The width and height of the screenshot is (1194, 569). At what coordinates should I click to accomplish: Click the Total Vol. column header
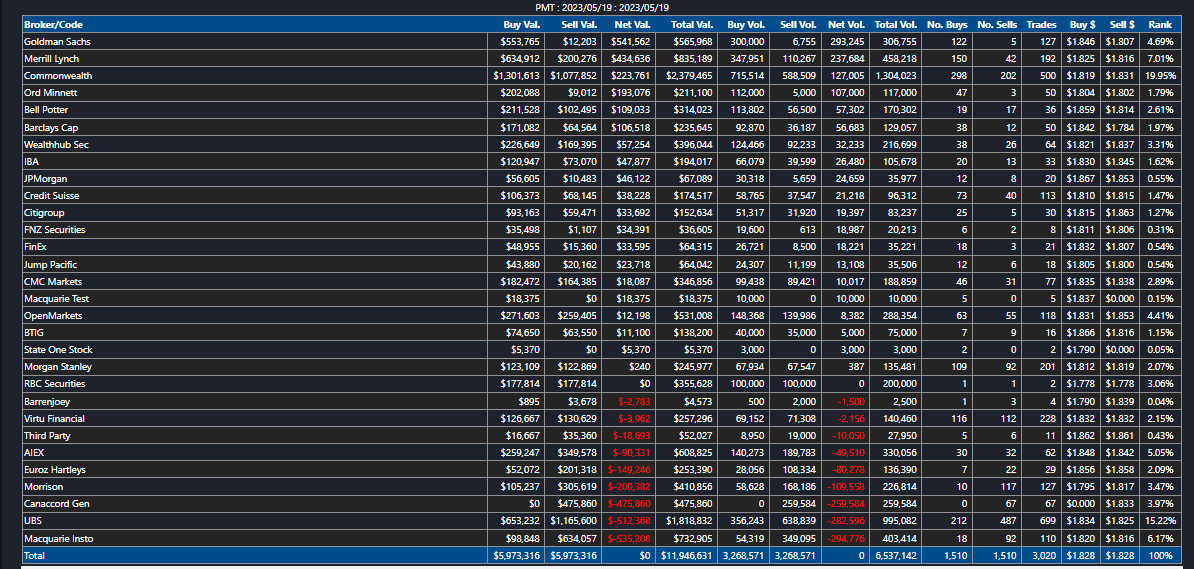[896, 24]
